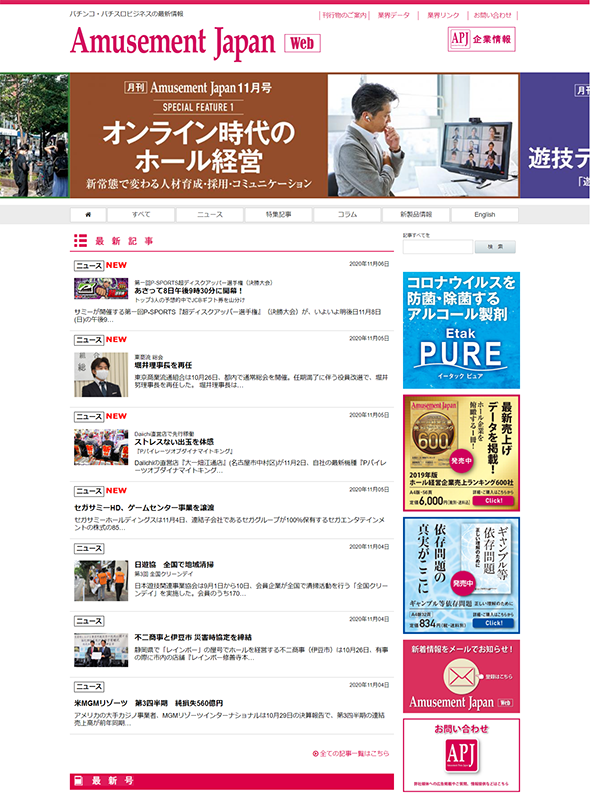Screen dimensions: 600x800
Task: Open the P-SPORTS article thumbnail
Action: pyautogui.click(x=101, y=289)
